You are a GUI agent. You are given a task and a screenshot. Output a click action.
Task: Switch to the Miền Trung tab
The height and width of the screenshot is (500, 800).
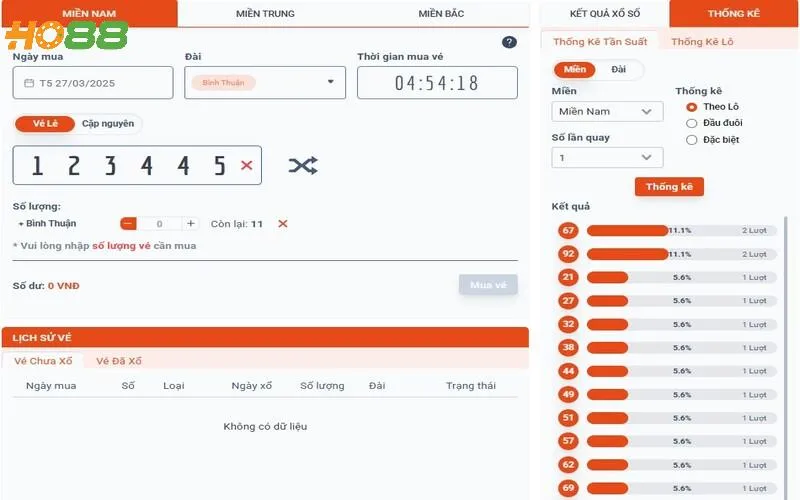tap(265, 13)
